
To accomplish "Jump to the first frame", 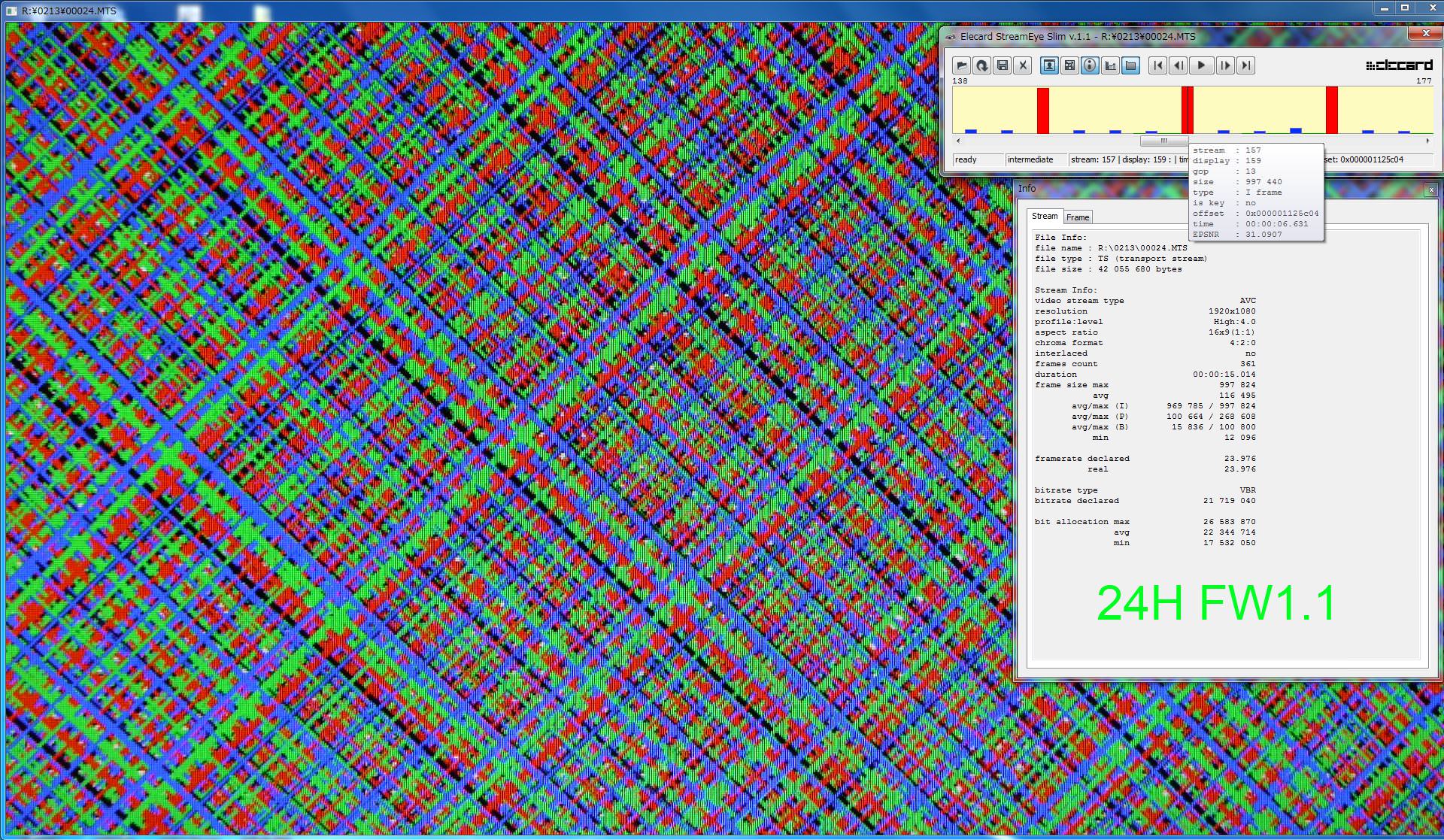I will click(x=1158, y=65).
